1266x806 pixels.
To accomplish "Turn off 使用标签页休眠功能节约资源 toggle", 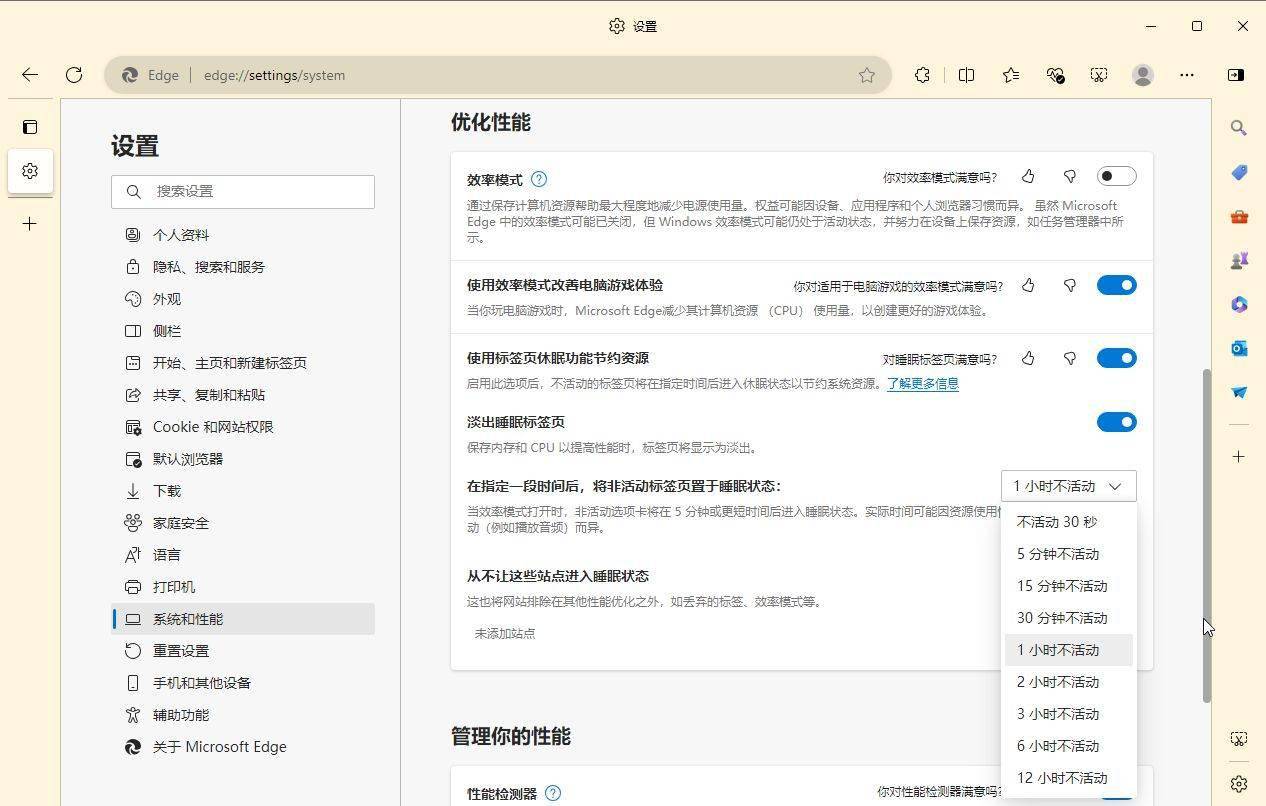I will pos(1116,358).
